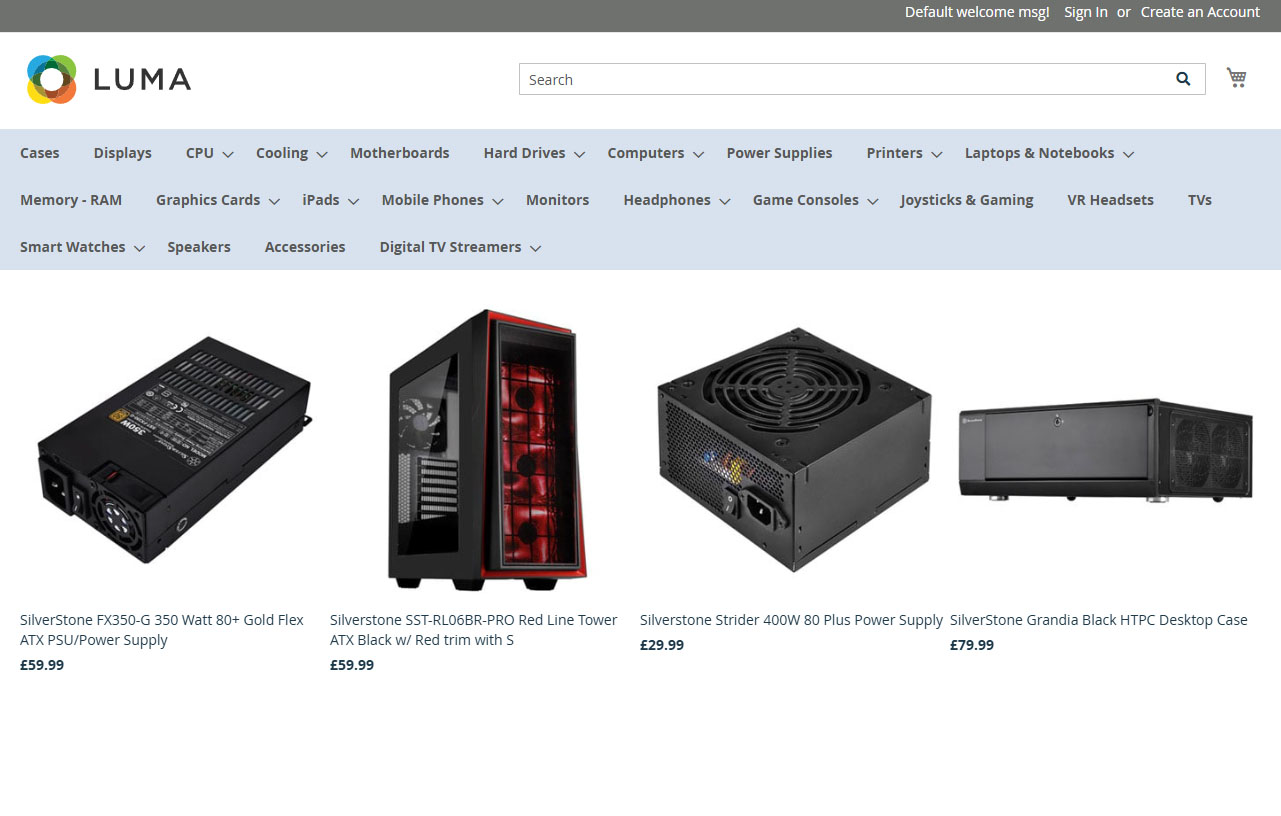1281x816 pixels.
Task: Click the search magnifier icon
Action: pos(1183,79)
